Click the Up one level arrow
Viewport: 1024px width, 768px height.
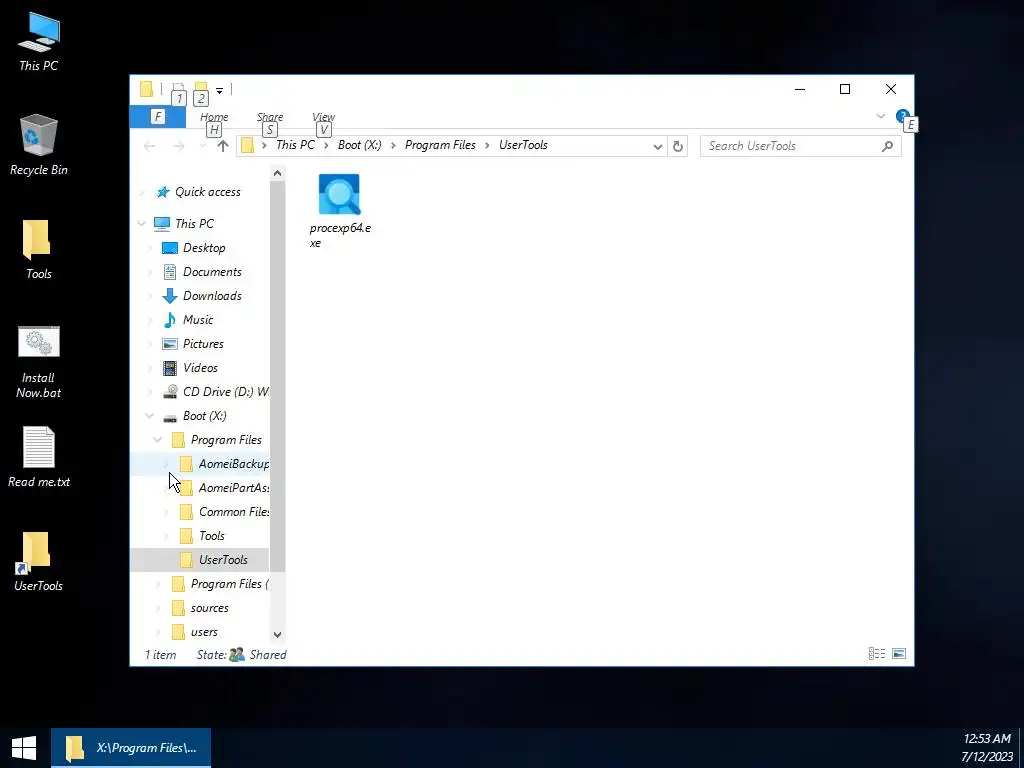223,146
